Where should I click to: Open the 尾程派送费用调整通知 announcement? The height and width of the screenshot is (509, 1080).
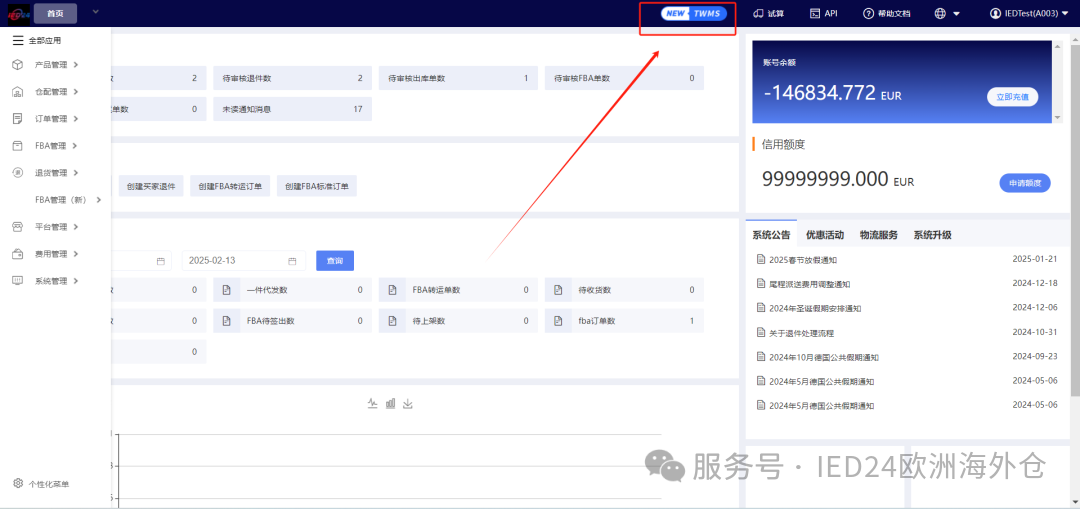click(x=809, y=284)
